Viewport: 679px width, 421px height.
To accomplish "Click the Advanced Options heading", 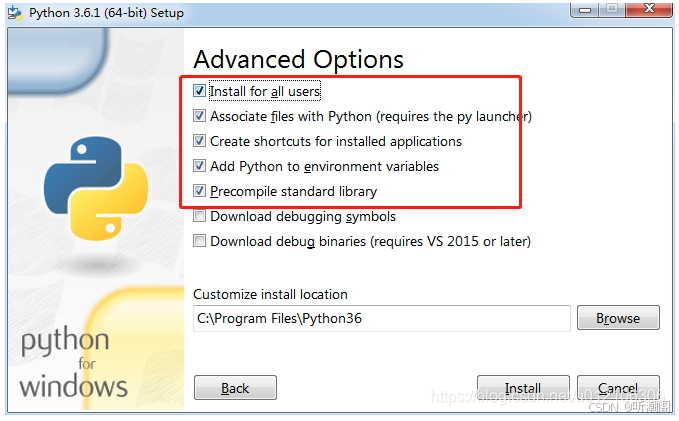I will (298, 59).
